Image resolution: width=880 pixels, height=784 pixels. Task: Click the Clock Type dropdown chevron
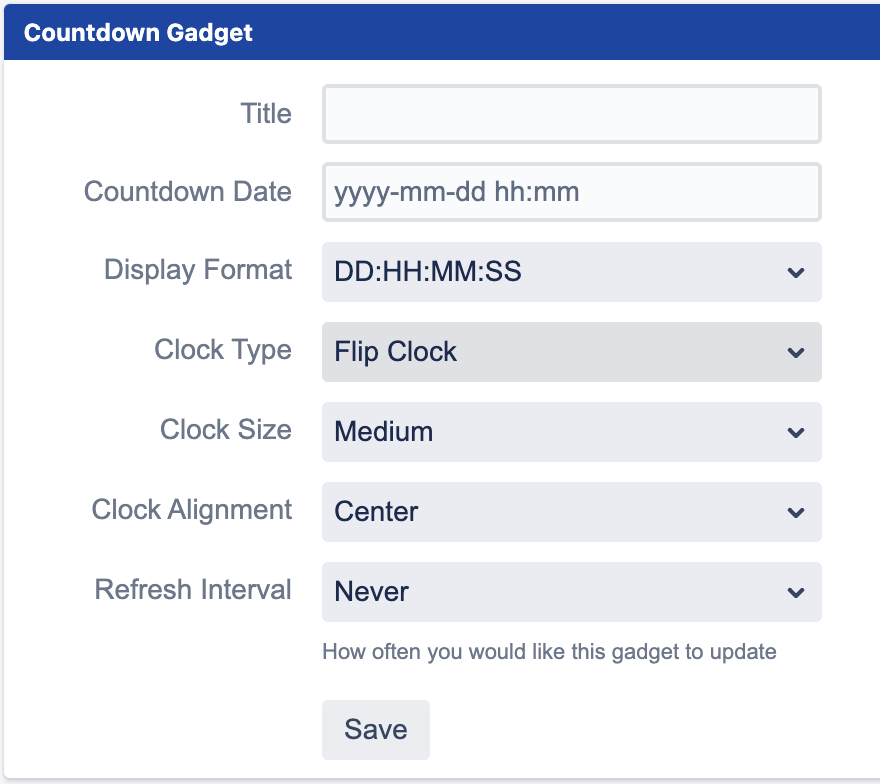[x=795, y=352]
